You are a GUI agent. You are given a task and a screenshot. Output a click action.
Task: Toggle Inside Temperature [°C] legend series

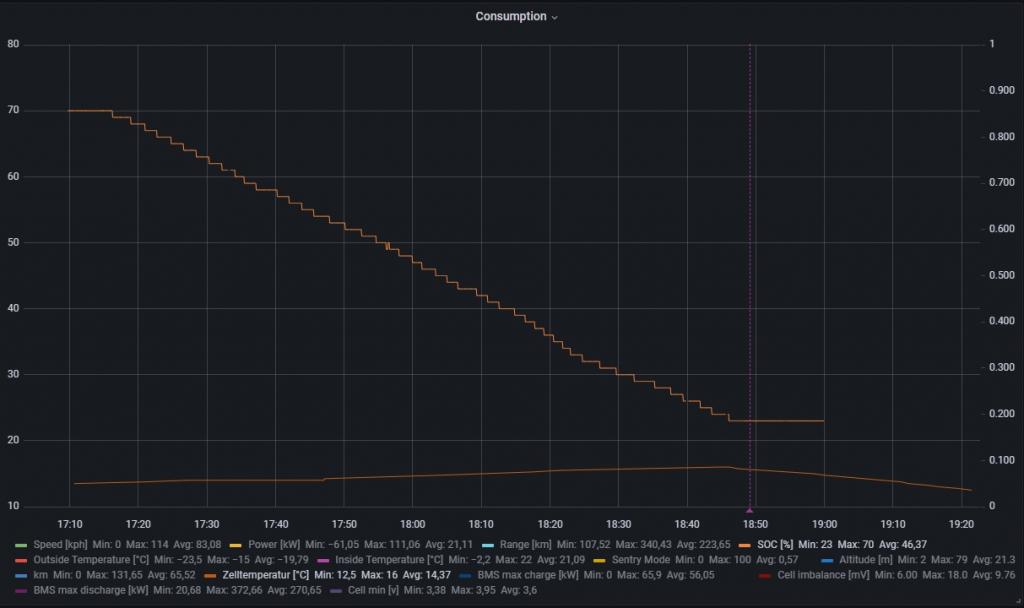click(389, 560)
